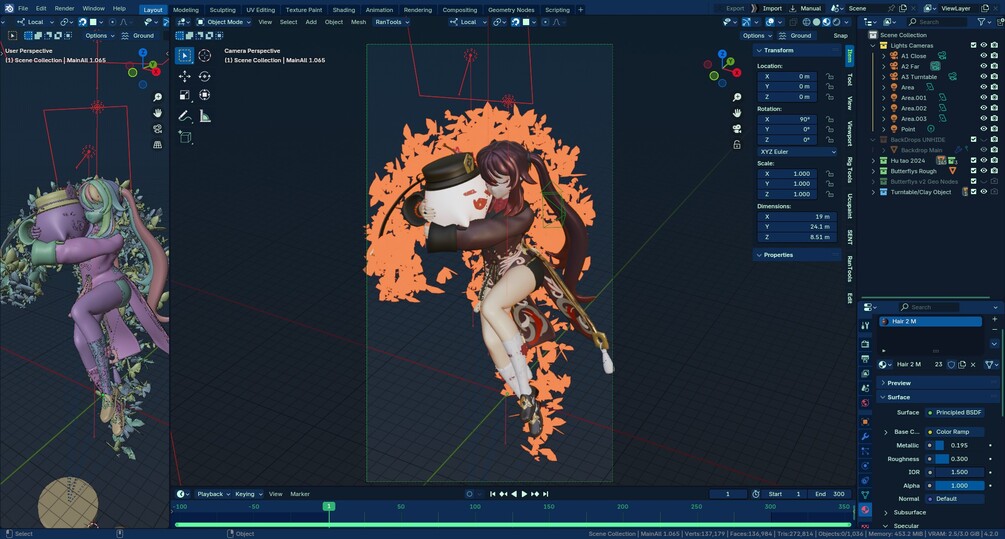The height and width of the screenshot is (539, 1005).
Task: Click the Manual button in top bar
Action: (x=805, y=8)
